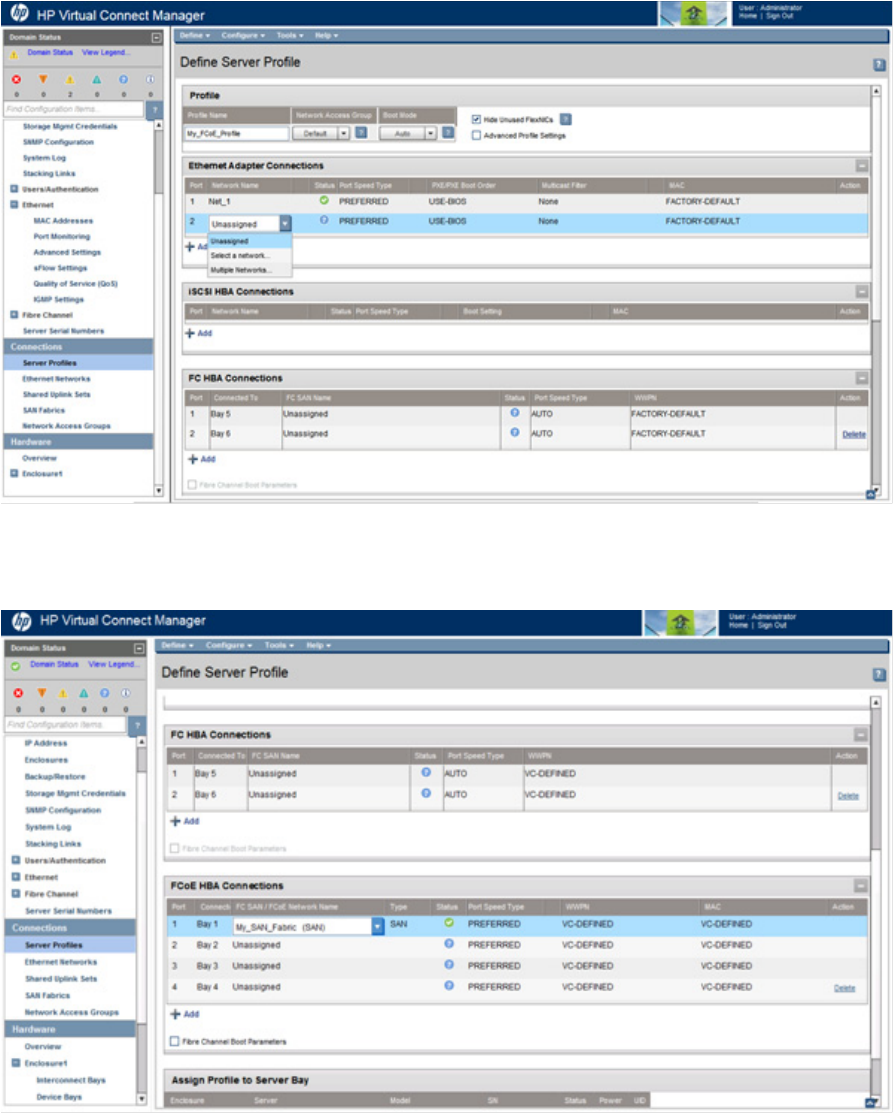Tick the top window's greyed Fibre Channel Boot Parameters box
This screenshot has width=894, height=1114.
tap(192, 485)
